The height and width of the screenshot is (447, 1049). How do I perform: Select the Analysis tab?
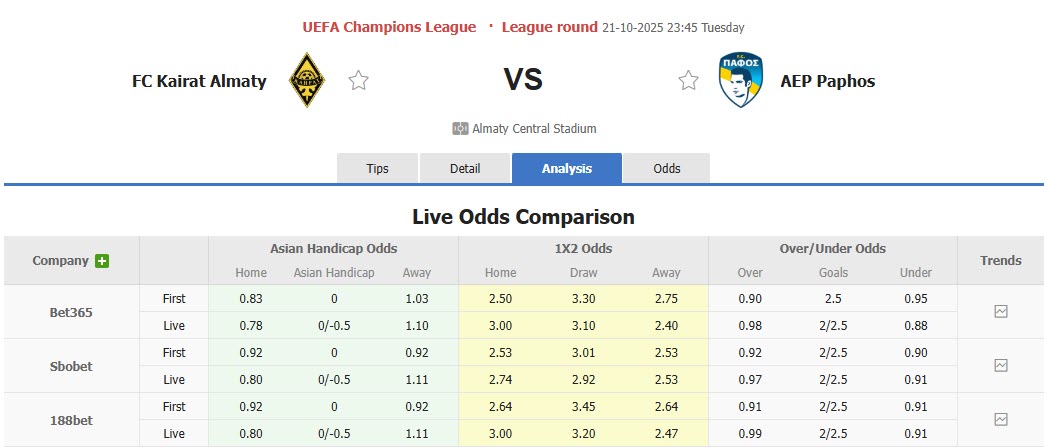click(x=567, y=168)
